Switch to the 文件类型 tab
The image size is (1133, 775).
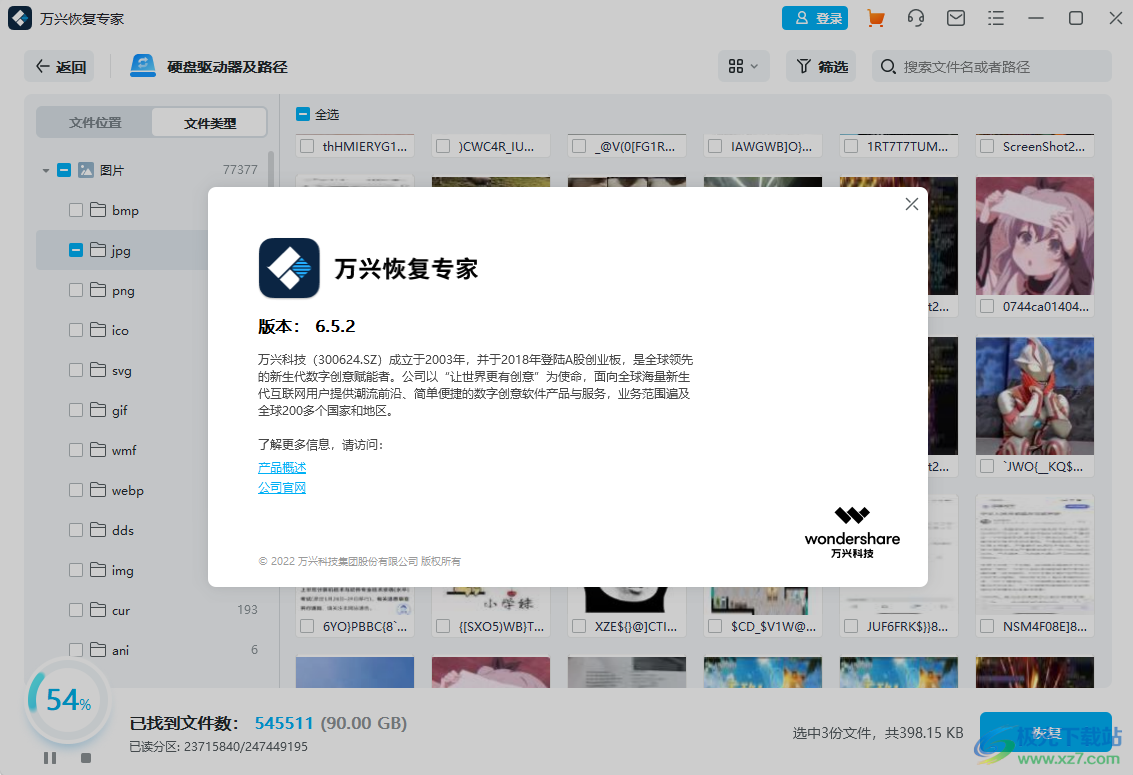210,123
